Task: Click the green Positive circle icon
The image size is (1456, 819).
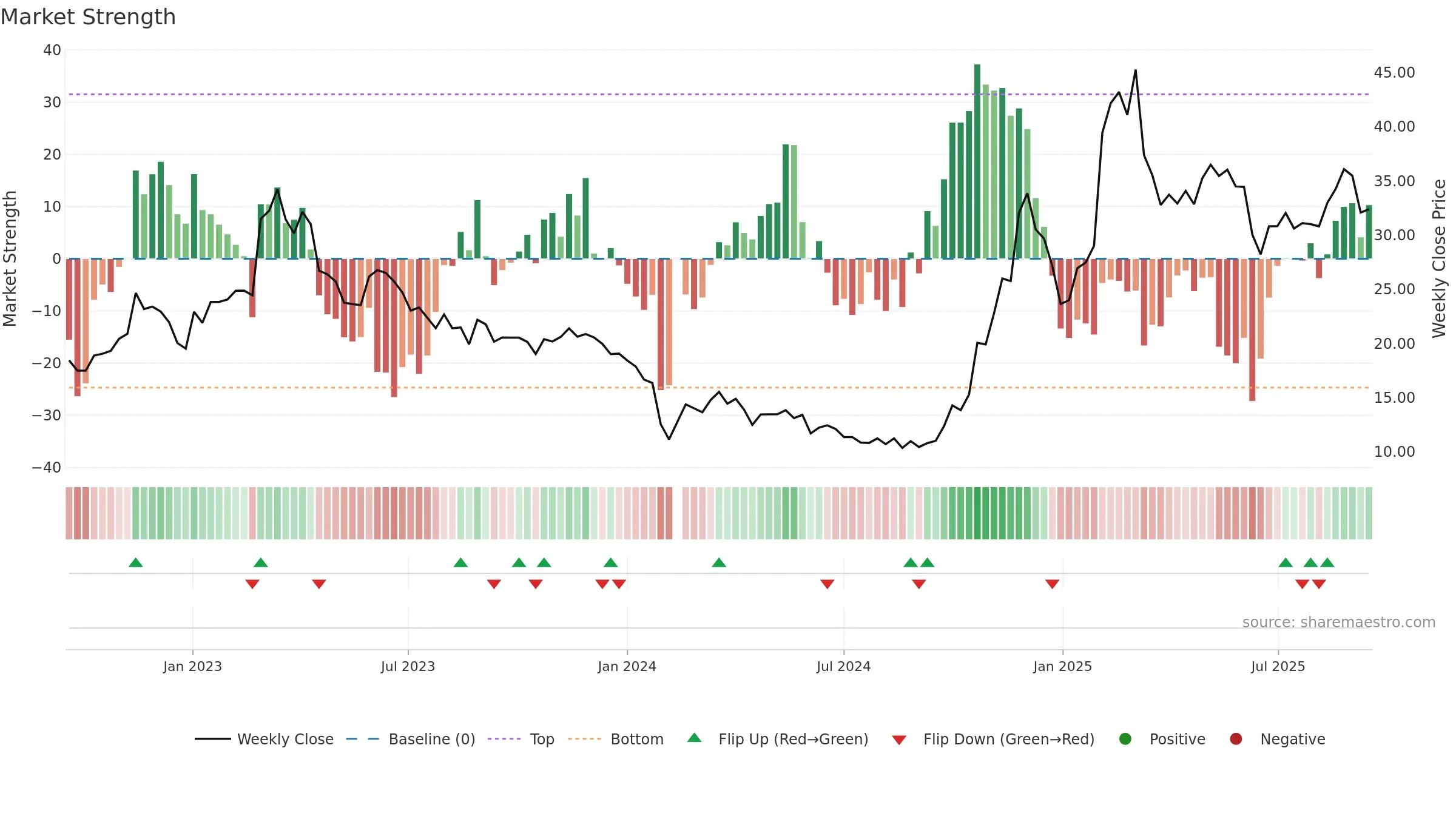Action: 1125,739
